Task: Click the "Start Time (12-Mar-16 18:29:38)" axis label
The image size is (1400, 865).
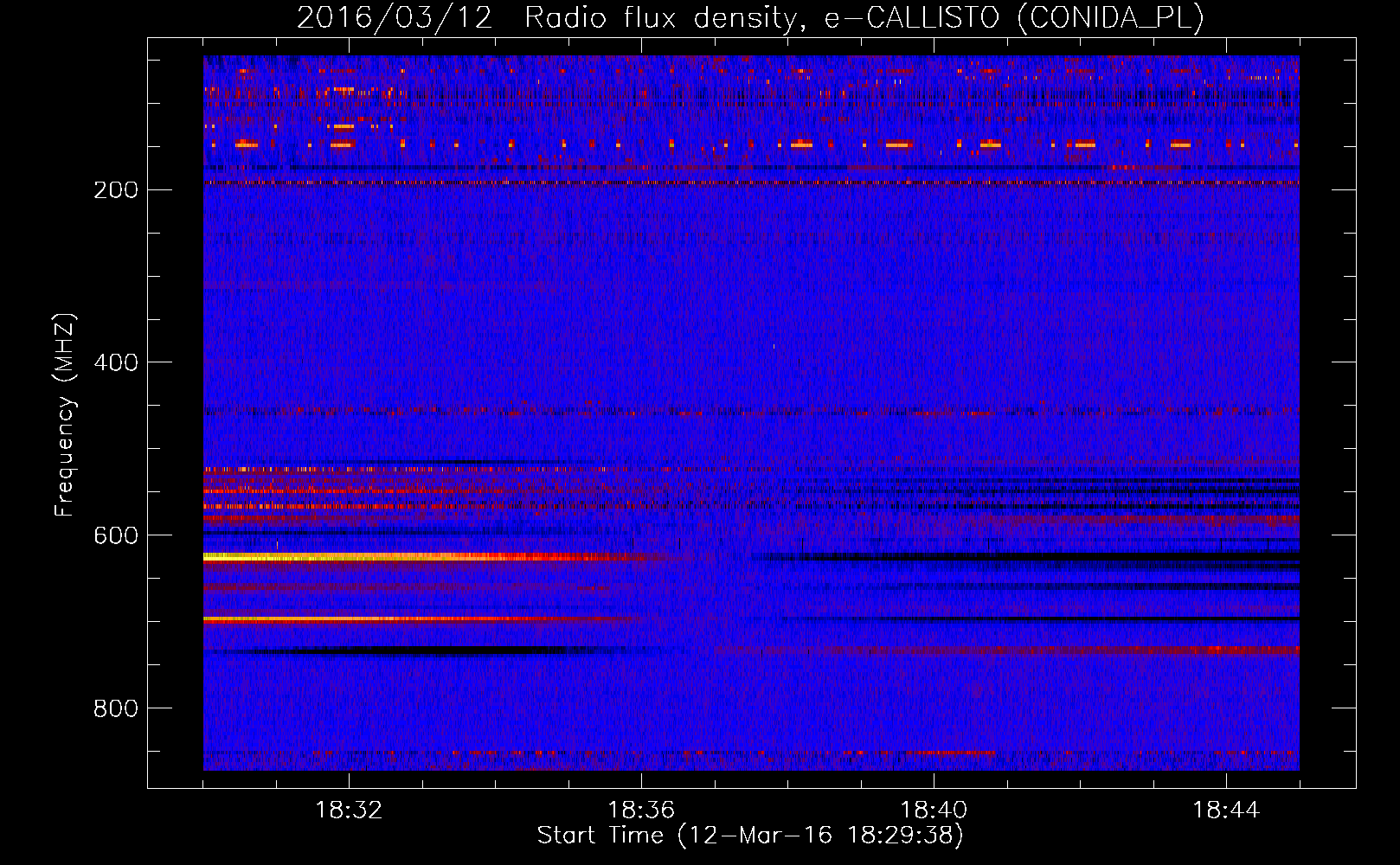Action: [750, 836]
